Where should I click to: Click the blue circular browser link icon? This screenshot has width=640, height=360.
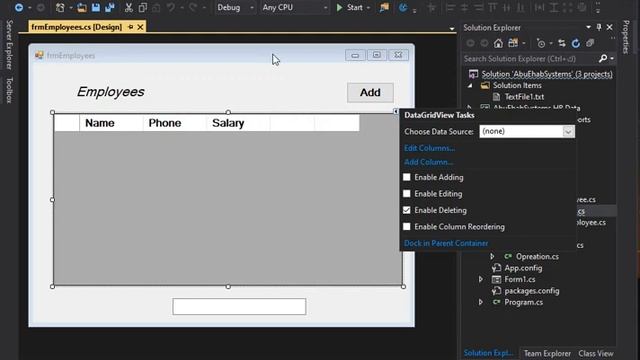403,7
